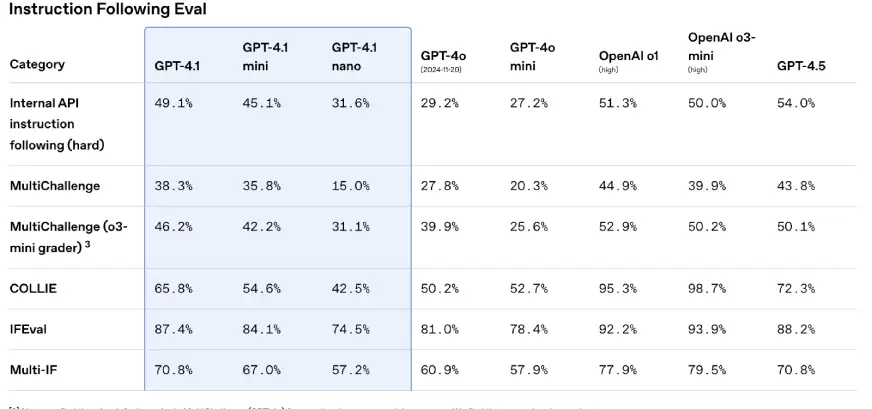Click the 54.0% GPT-4.5 Internal API score
872x409 pixels.
[x=796, y=103]
